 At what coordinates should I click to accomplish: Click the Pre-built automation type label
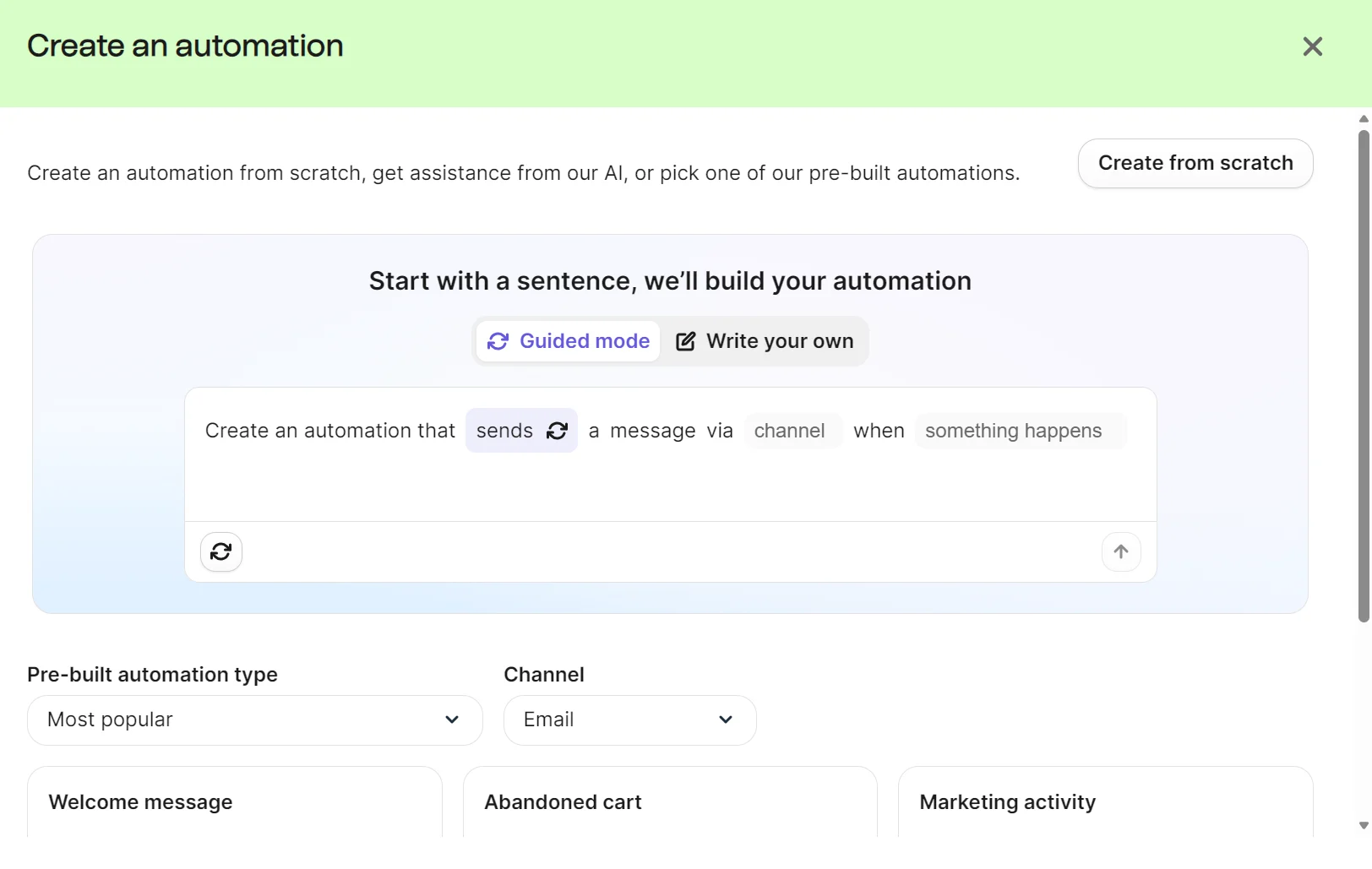pyautogui.click(x=152, y=675)
